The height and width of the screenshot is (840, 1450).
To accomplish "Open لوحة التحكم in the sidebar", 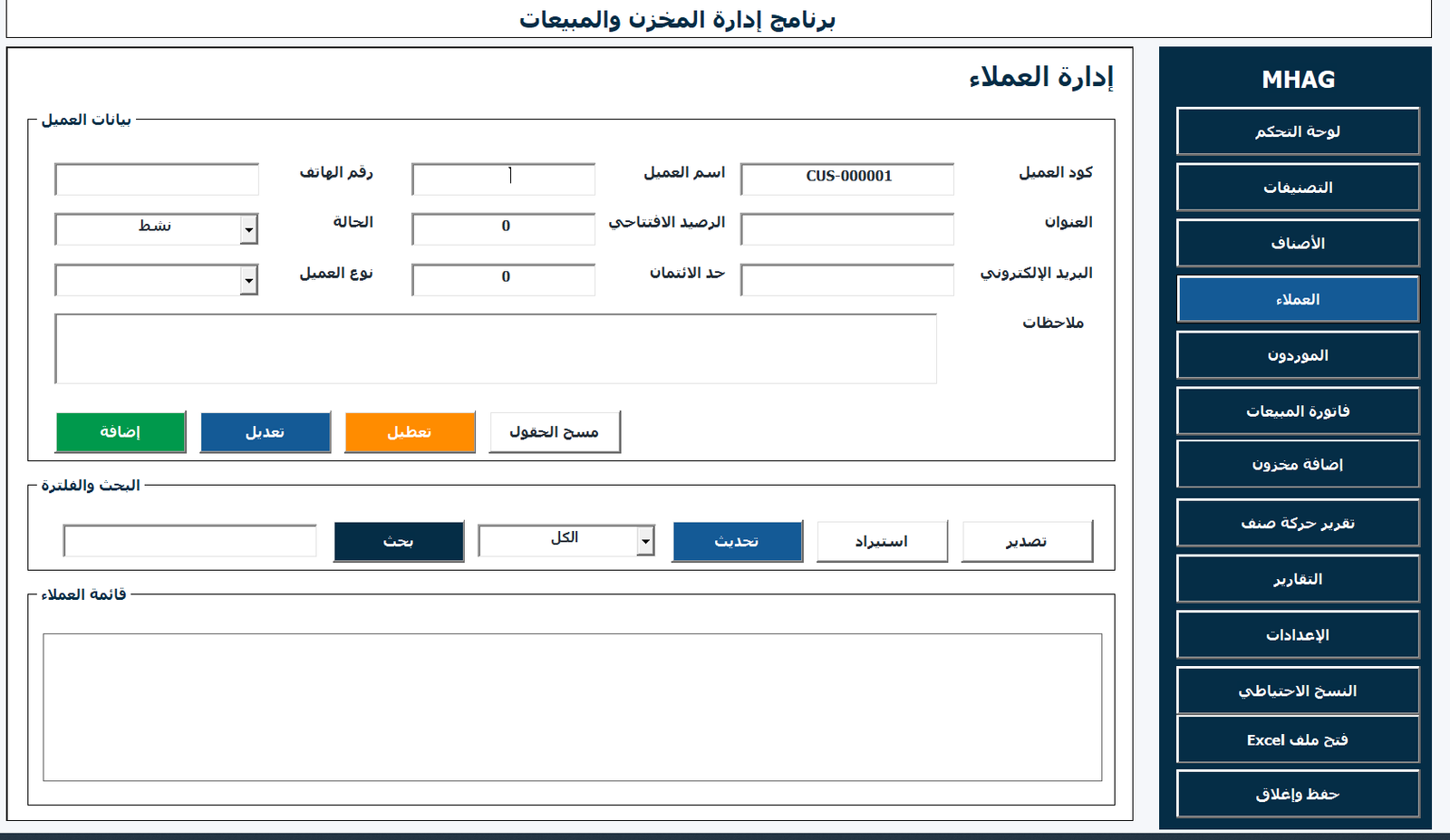I will coord(1298,131).
